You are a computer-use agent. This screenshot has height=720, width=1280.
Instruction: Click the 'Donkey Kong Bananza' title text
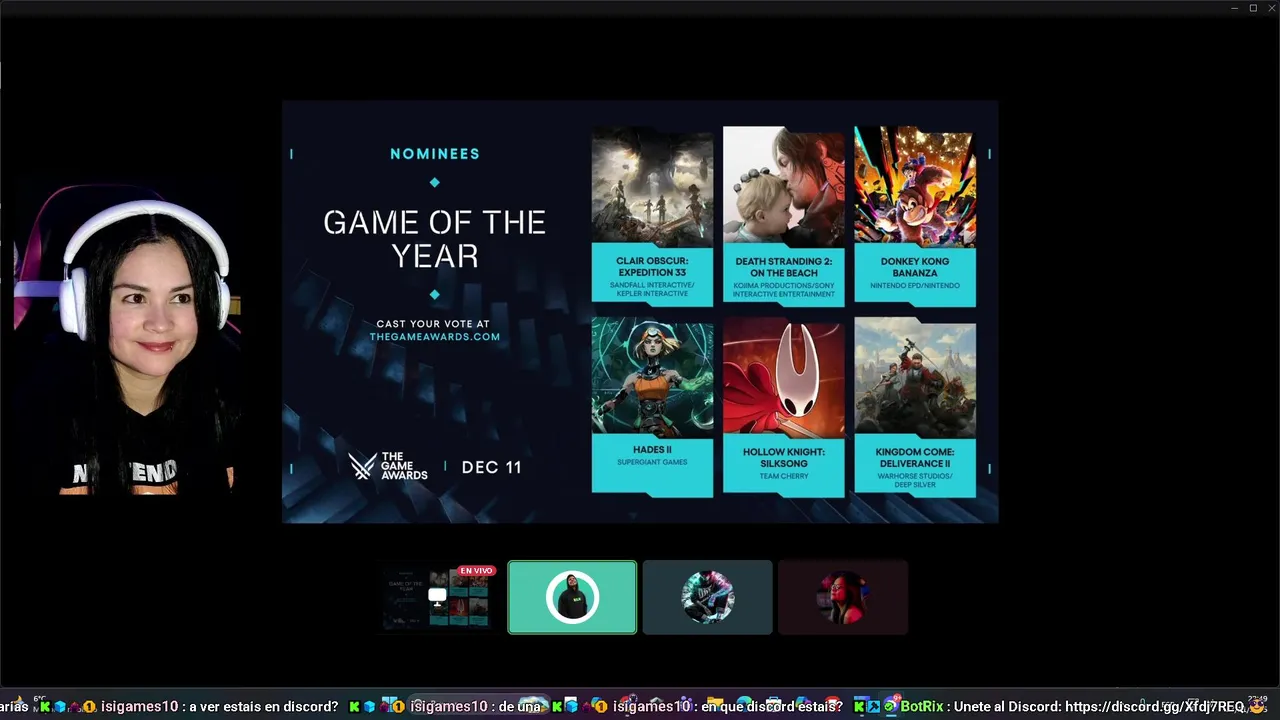coord(915,267)
